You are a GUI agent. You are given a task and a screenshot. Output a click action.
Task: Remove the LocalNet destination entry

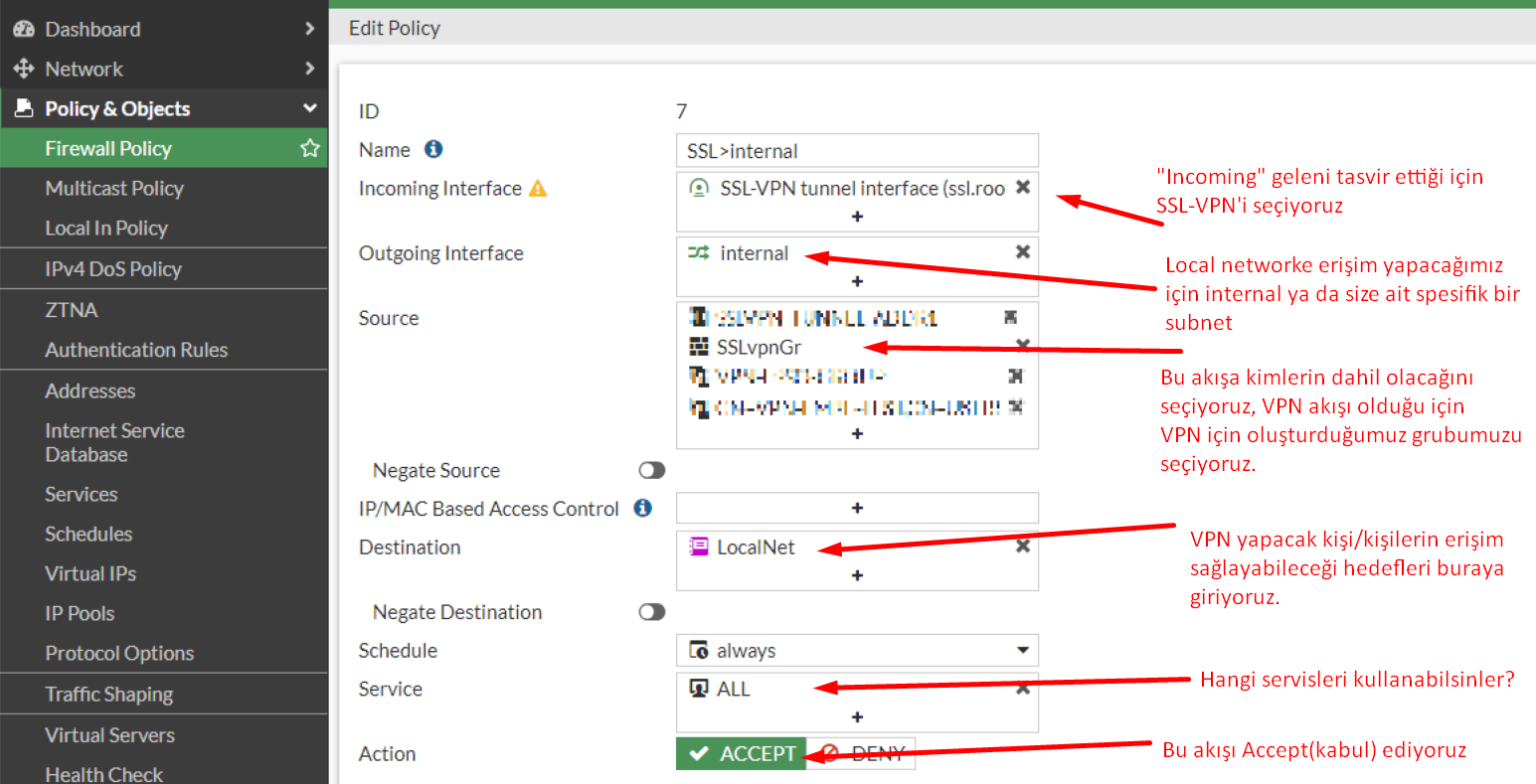click(x=1022, y=547)
